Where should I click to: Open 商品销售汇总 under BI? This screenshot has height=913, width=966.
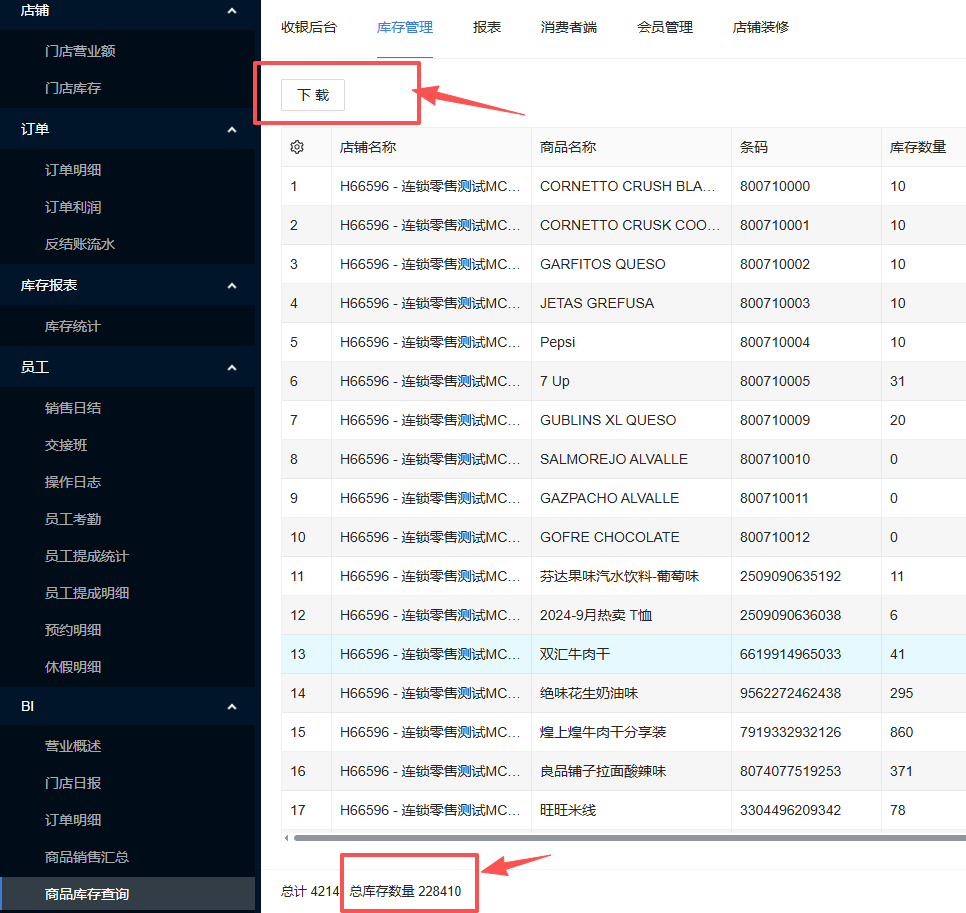(87, 857)
